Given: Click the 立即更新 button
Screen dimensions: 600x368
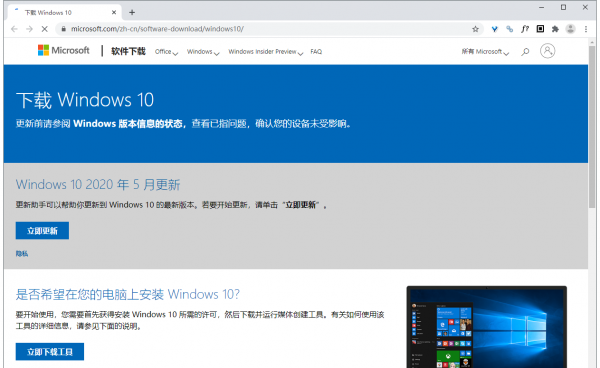Looking at the screenshot, I should tap(42, 231).
